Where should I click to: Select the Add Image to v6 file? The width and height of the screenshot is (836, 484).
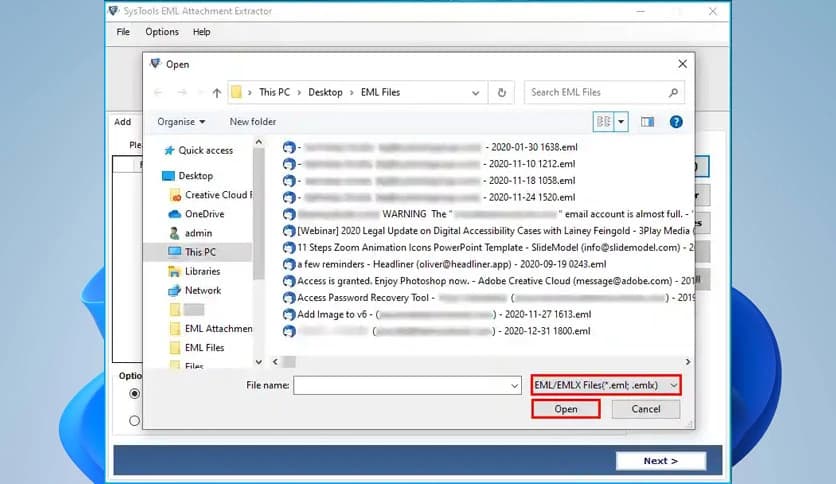tap(437, 314)
